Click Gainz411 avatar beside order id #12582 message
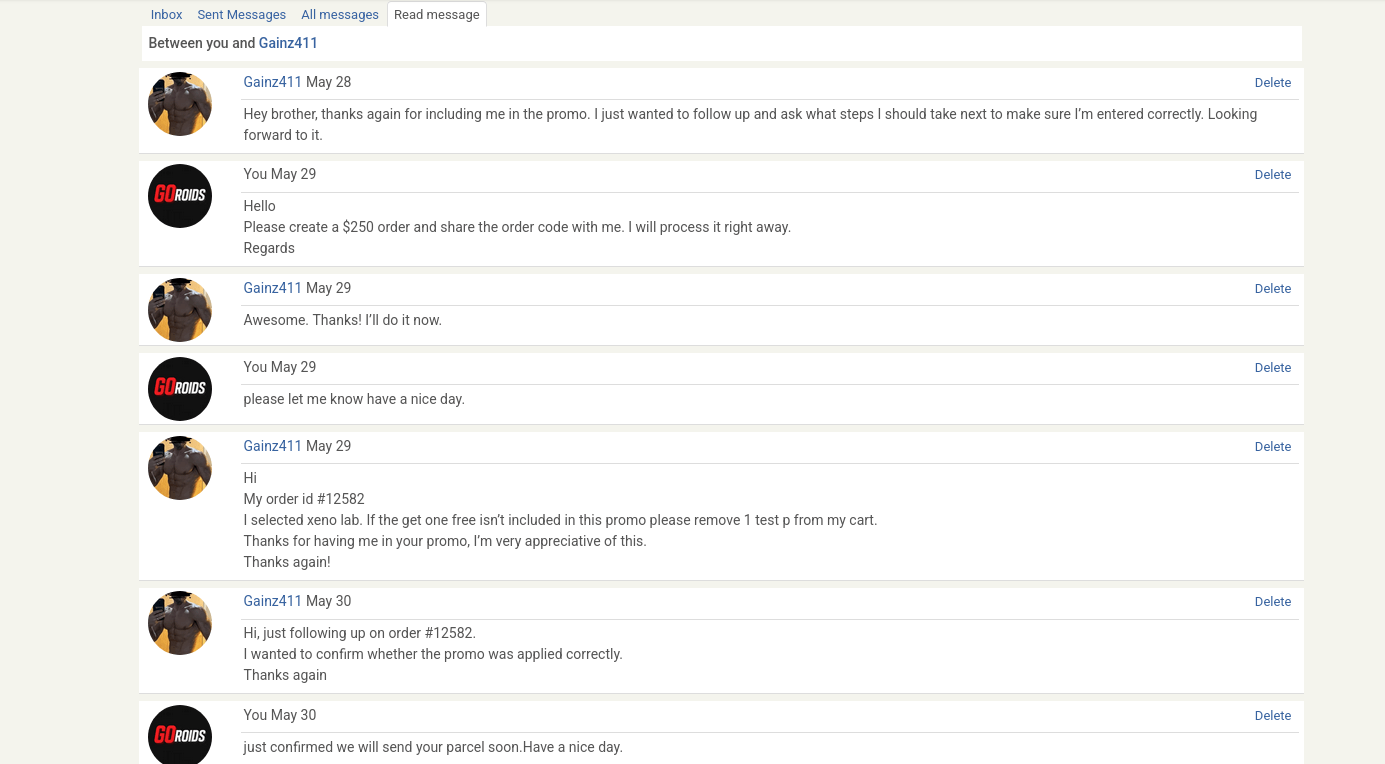Viewport: 1385px width, 764px height. [180, 468]
